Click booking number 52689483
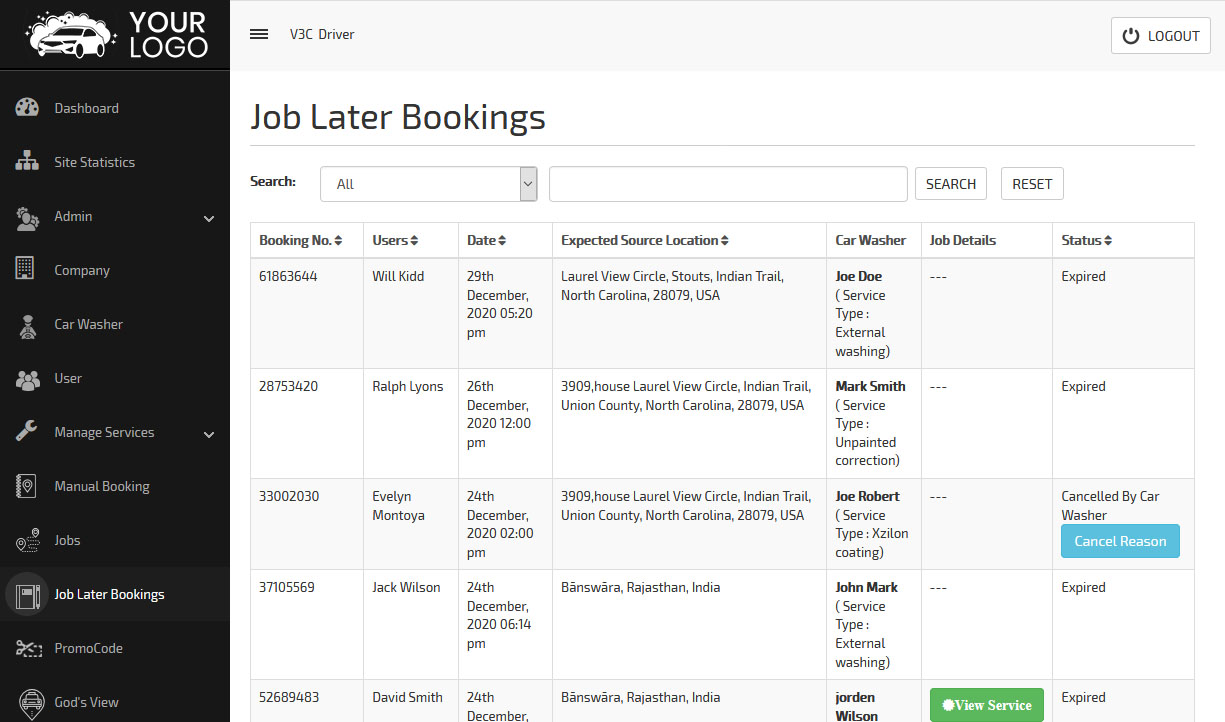This screenshot has height=722, width=1225. click(289, 698)
